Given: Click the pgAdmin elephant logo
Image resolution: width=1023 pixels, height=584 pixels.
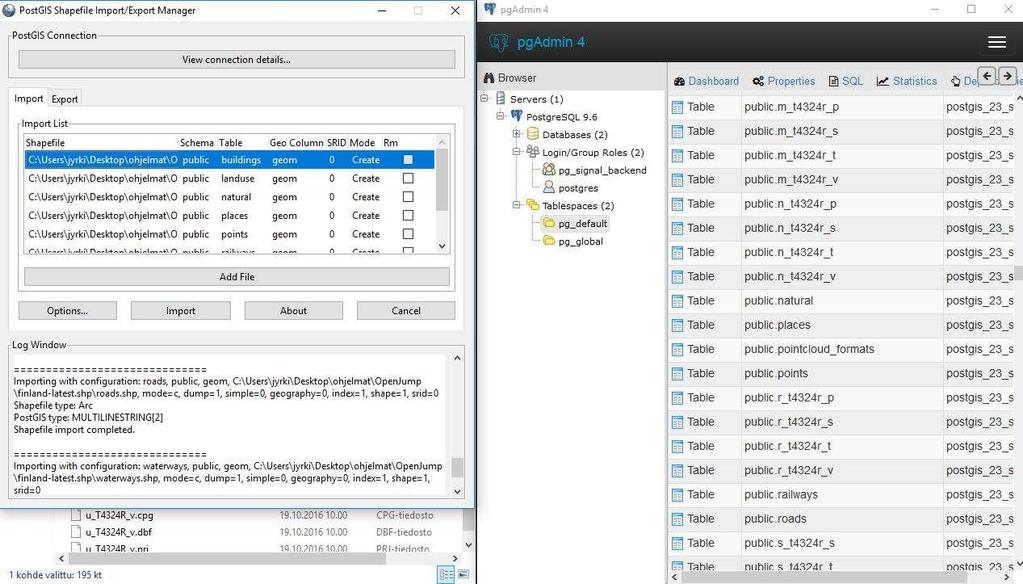Looking at the screenshot, I should [x=499, y=42].
